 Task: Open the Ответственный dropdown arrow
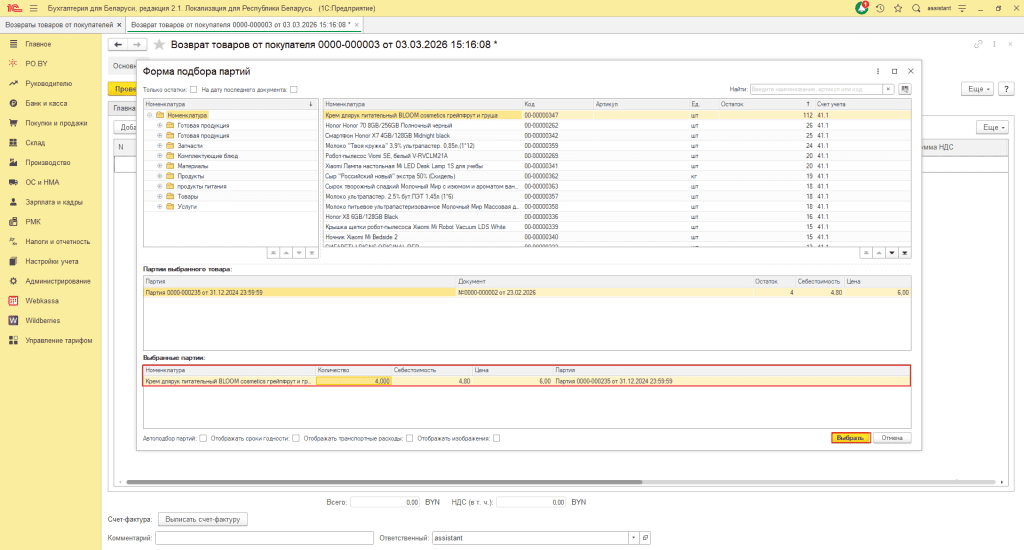(633, 538)
